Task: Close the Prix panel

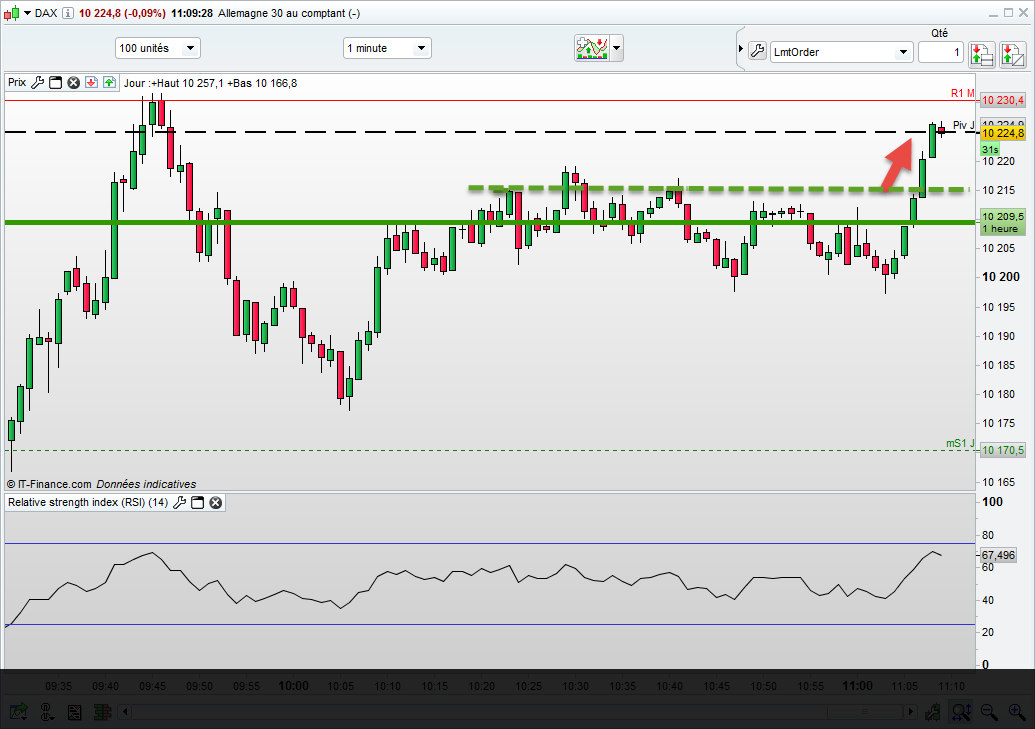Action: (x=73, y=83)
